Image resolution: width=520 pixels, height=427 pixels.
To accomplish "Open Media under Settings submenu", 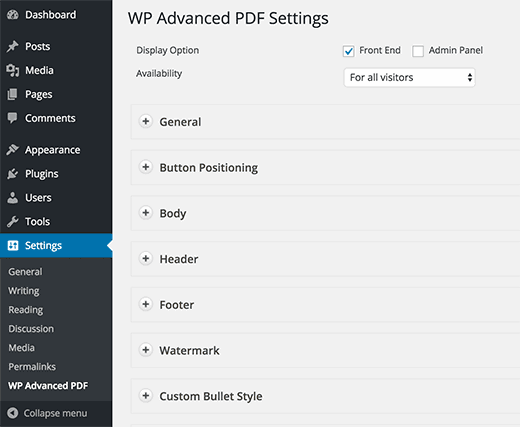I will click(x=21, y=348).
